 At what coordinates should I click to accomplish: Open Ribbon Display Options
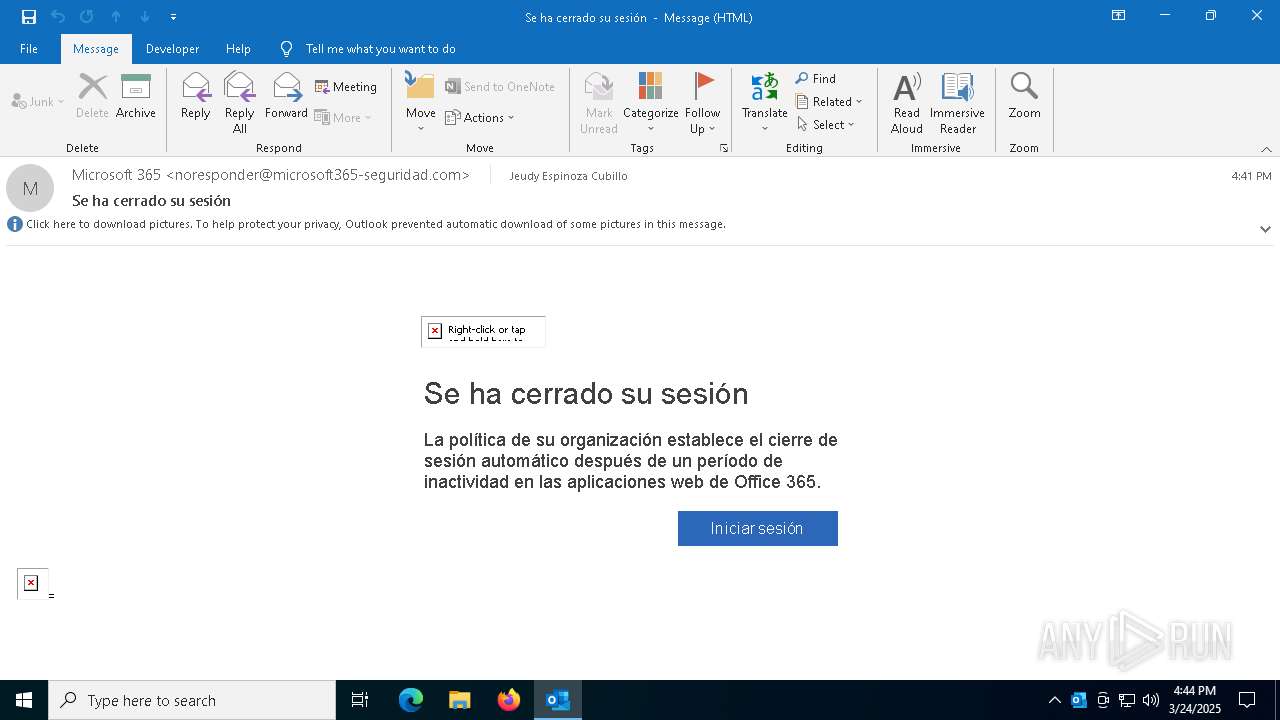point(1119,16)
